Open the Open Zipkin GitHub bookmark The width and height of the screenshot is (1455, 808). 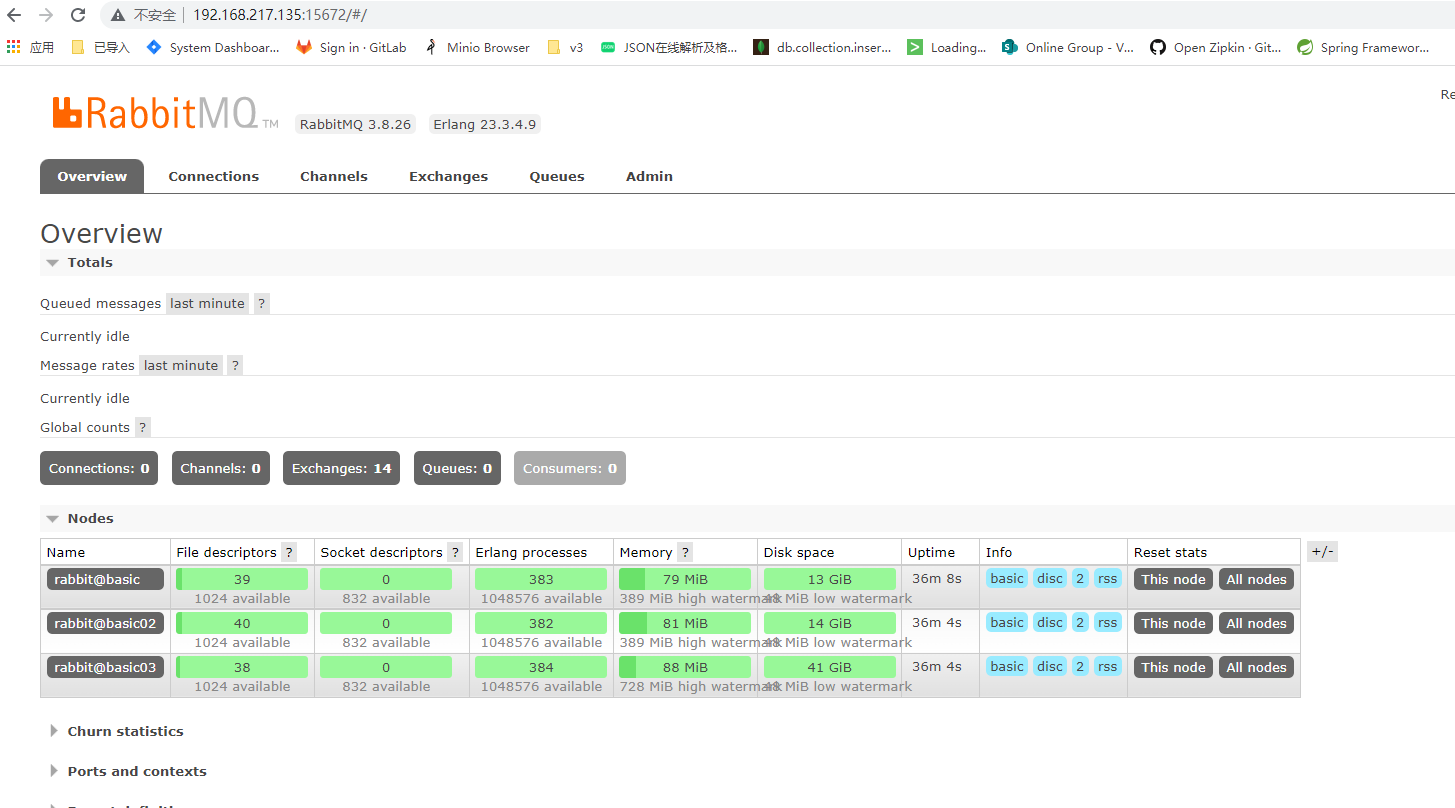1215,47
